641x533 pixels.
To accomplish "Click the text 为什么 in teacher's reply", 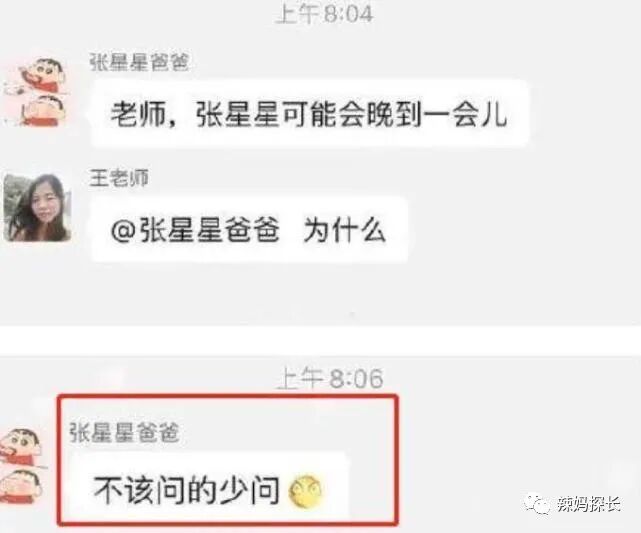I will point(344,230).
